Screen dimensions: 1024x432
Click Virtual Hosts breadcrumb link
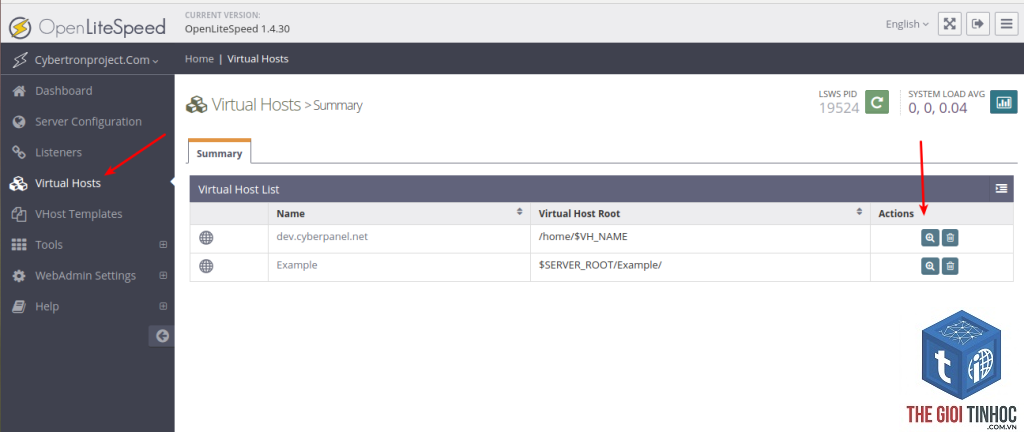(x=258, y=59)
